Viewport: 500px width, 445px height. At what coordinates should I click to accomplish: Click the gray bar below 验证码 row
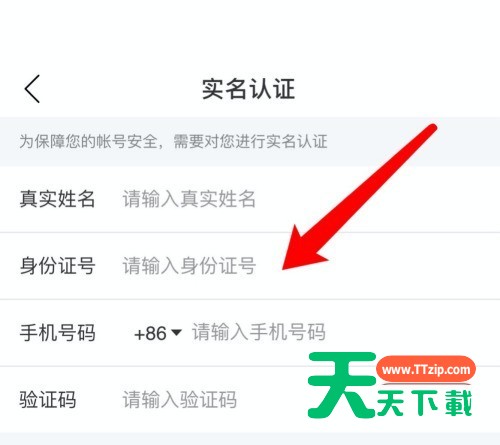coord(250,439)
